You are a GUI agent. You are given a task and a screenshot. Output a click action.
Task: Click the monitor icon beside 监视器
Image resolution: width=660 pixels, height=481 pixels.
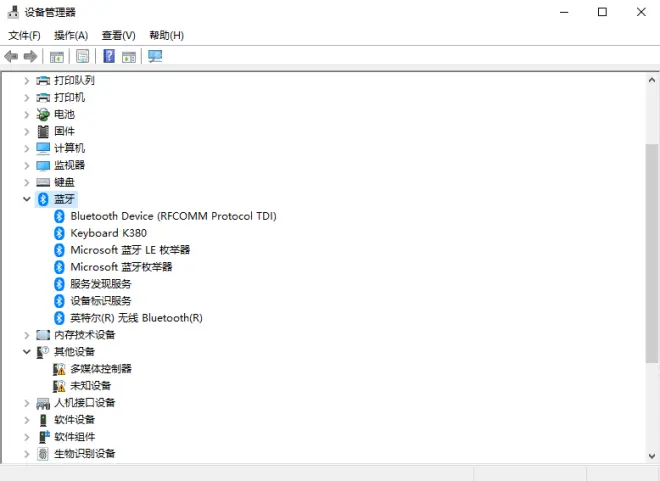43,165
